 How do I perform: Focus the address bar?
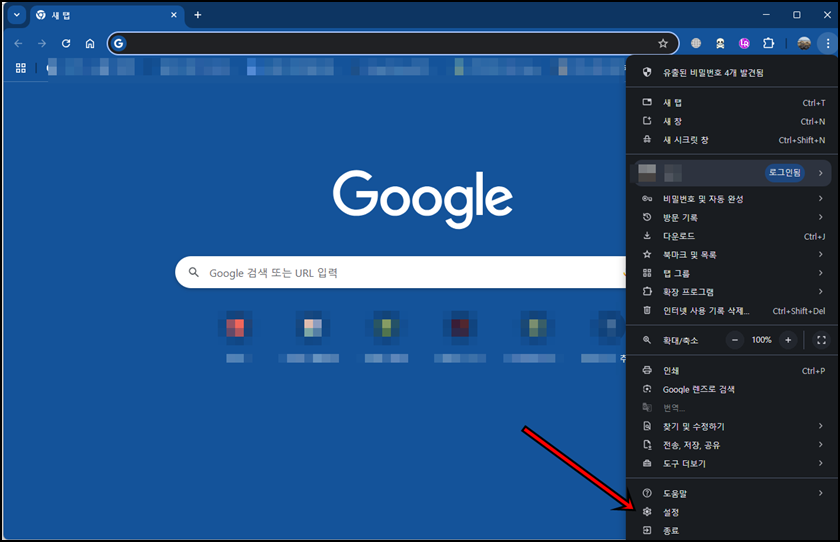click(x=391, y=43)
